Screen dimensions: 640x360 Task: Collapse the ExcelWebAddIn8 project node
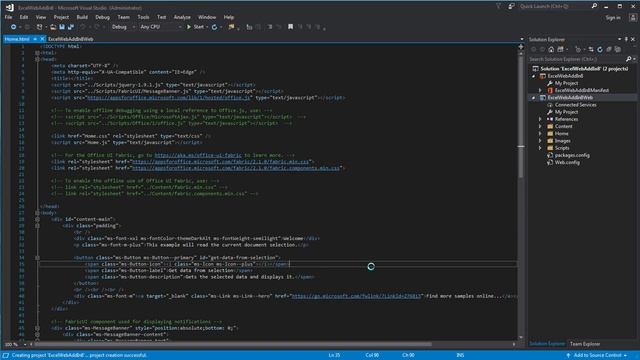(x=533, y=76)
